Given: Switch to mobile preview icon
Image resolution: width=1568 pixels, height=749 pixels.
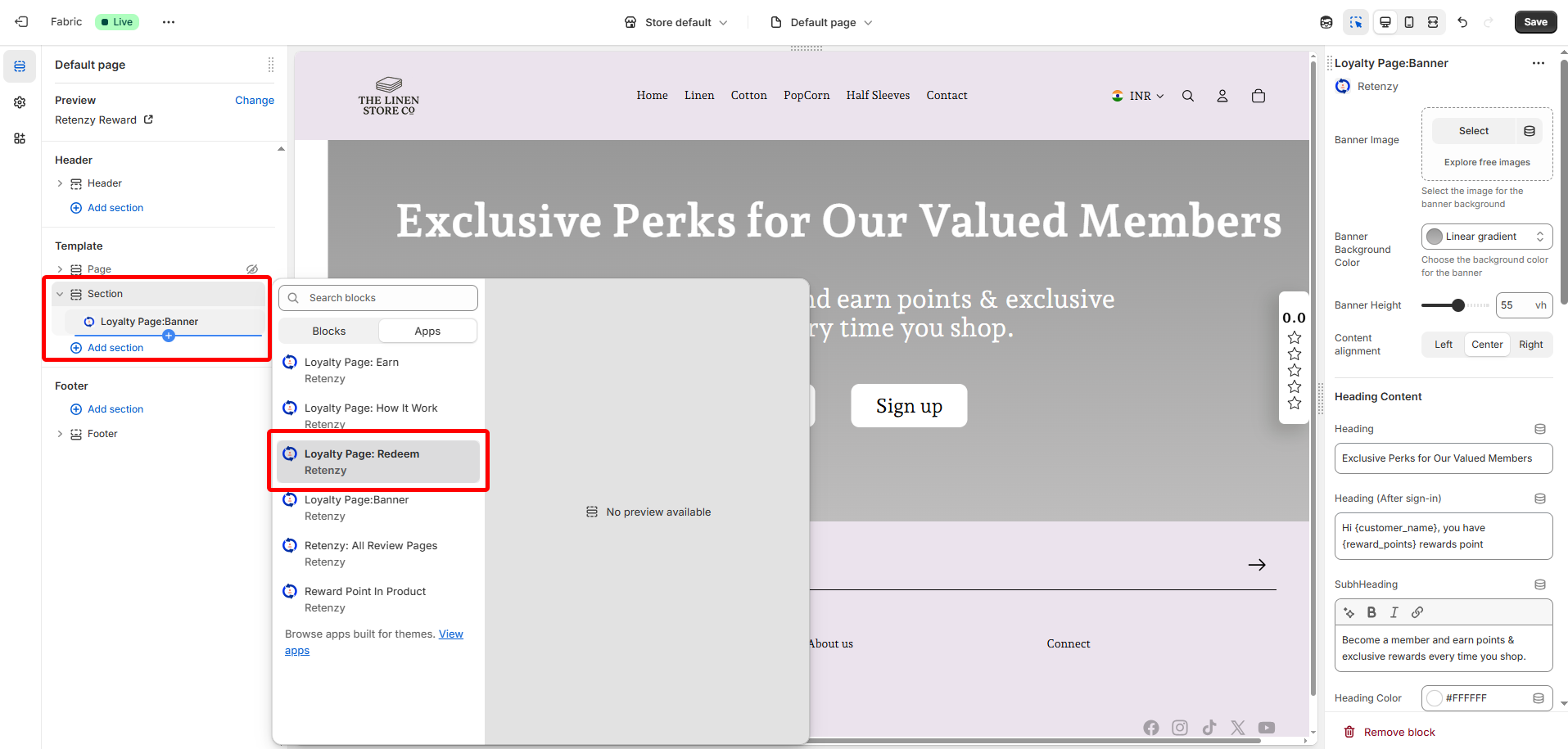Looking at the screenshot, I should pyautogui.click(x=1409, y=22).
